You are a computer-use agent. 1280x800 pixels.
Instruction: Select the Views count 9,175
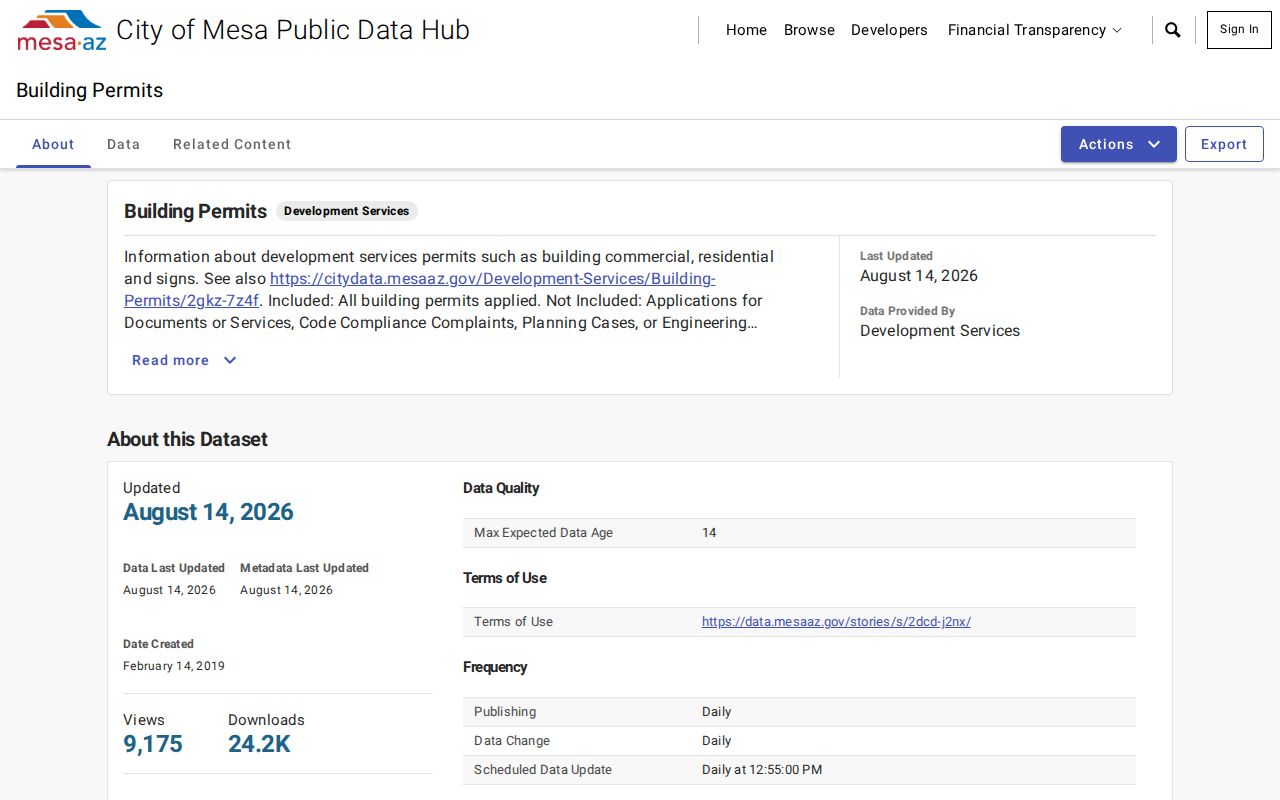153,744
